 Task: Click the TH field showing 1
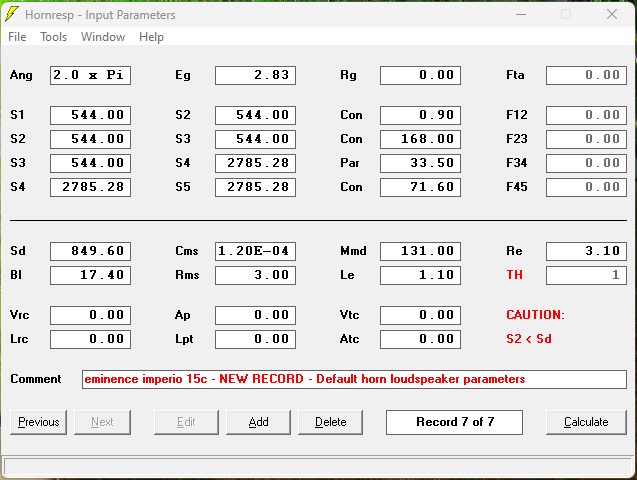point(586,275)
